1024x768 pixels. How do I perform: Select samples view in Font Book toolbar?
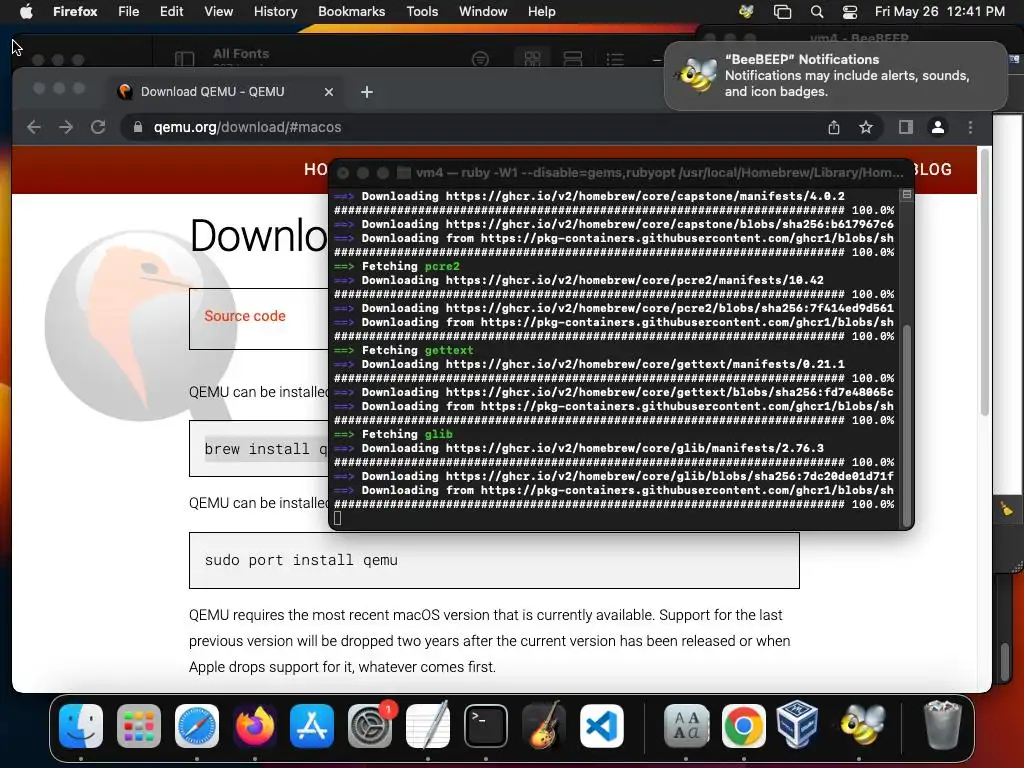(573, 59)
